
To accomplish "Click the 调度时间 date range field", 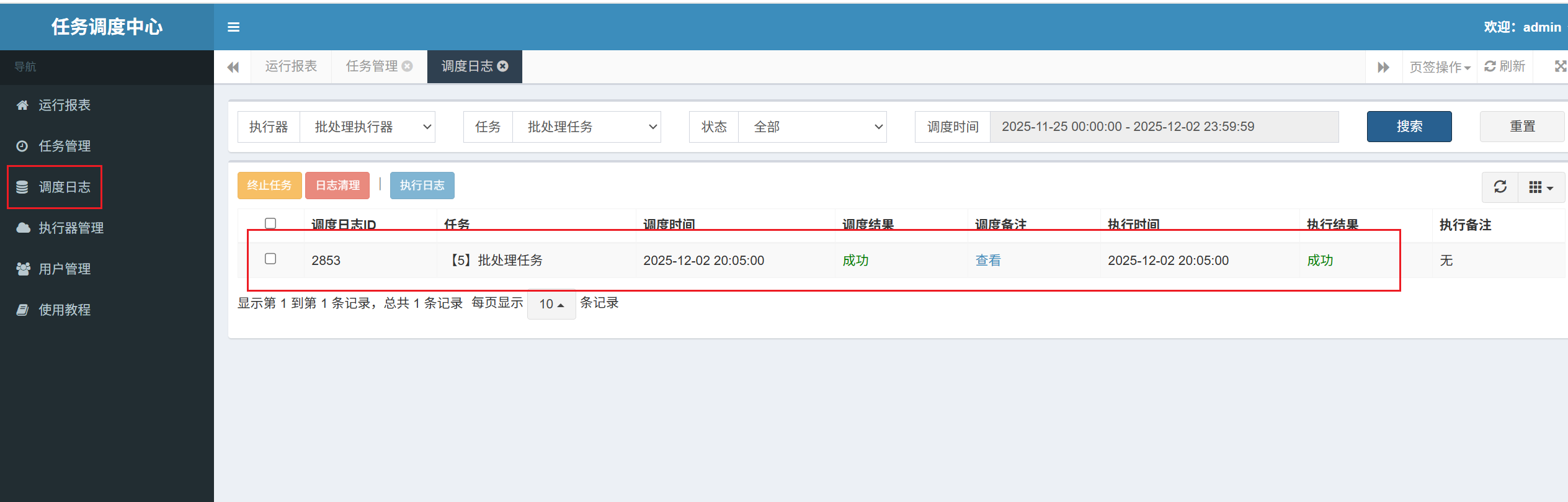I will click(x=1164, y=127).
